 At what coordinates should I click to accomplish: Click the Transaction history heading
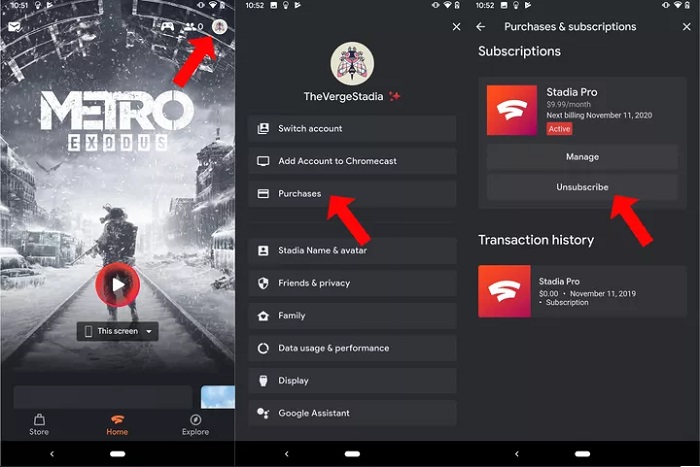[536, 240]
